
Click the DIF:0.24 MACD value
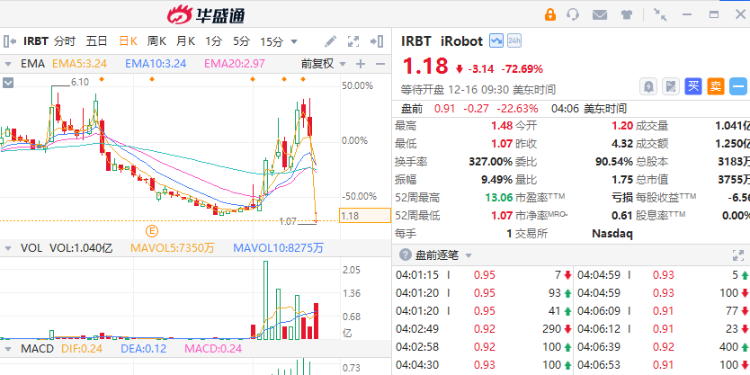point(82,349)
